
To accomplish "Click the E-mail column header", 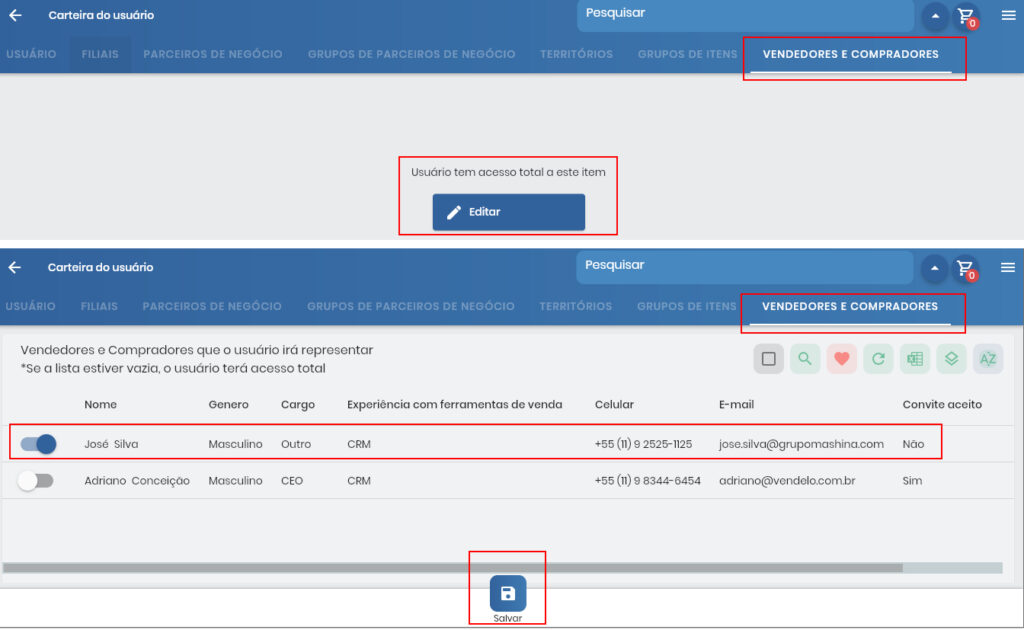I will point(736,405).
